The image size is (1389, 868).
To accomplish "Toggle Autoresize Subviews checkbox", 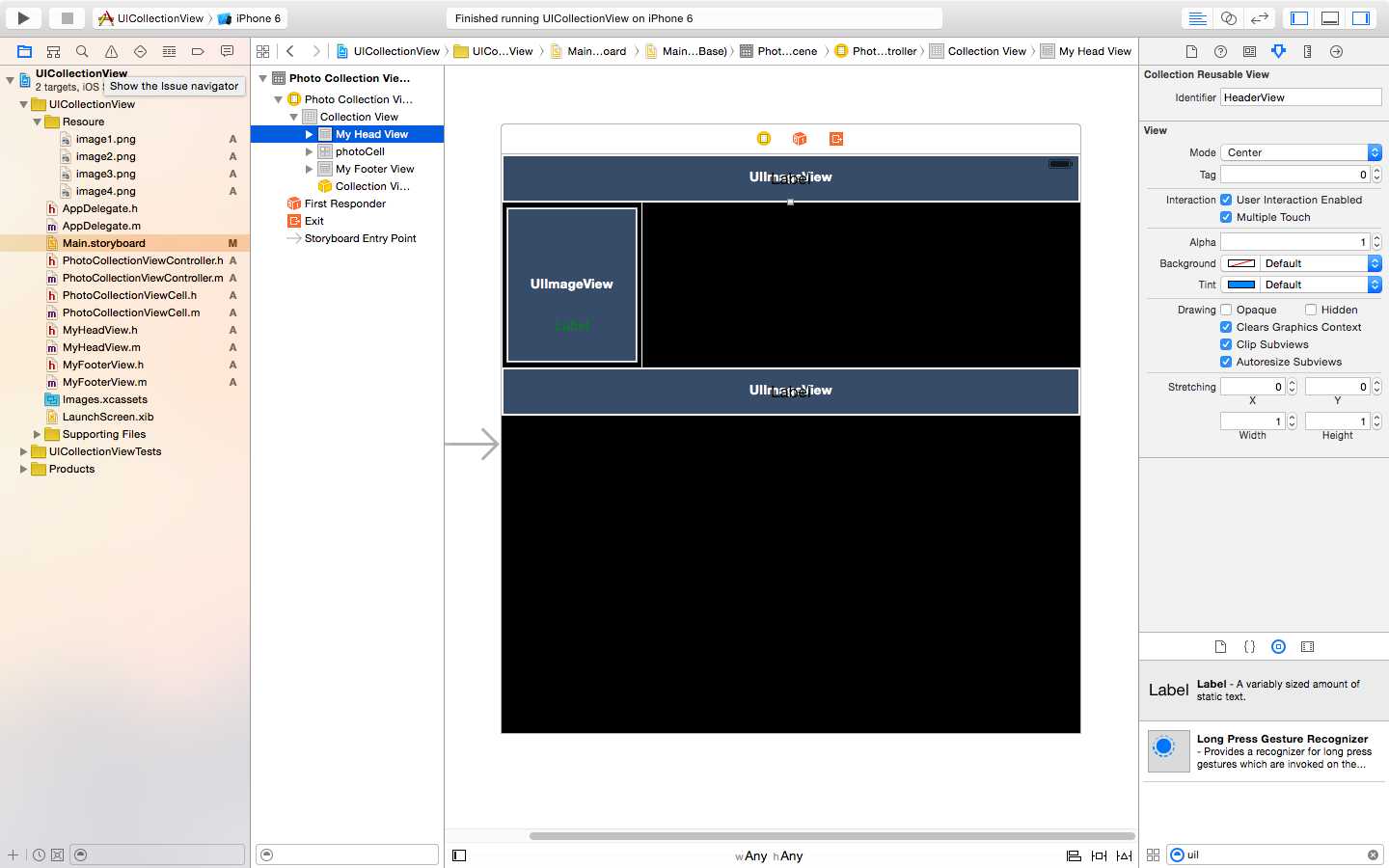I will point(1226,362).
